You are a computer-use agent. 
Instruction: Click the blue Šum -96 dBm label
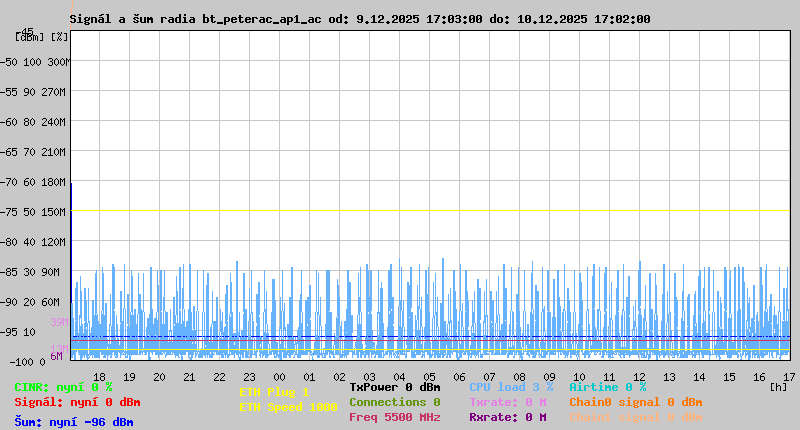tap(73, 422)
